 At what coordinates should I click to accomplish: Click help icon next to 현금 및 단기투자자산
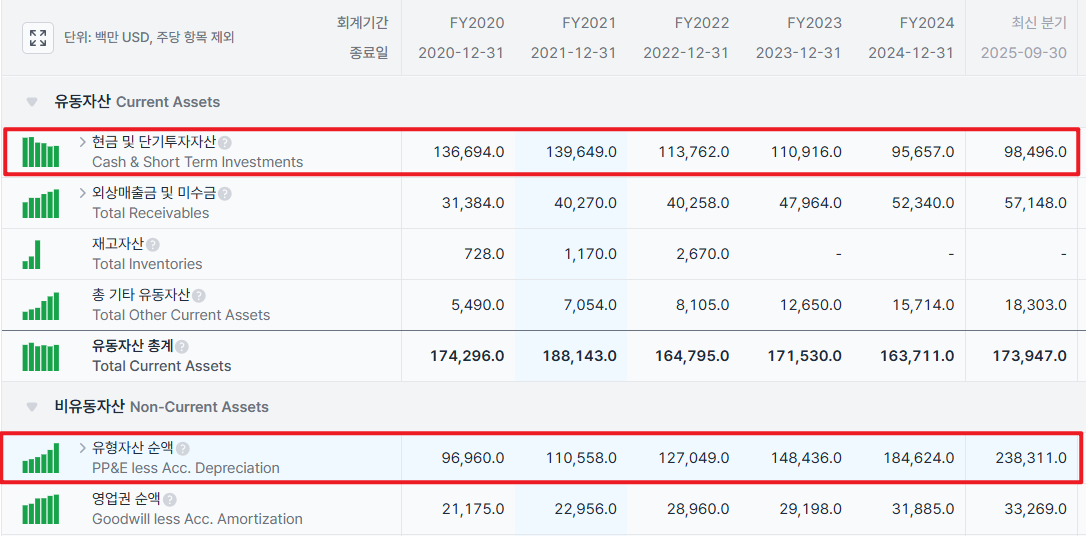(225, 143)
